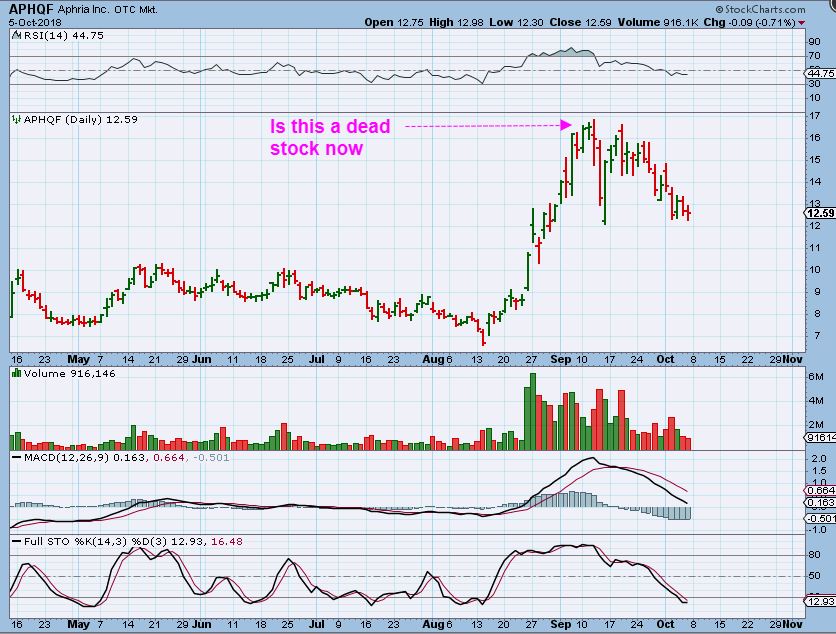Click the '80' stochastic axis label
This screenshot has height=634, width=836.
814,555
